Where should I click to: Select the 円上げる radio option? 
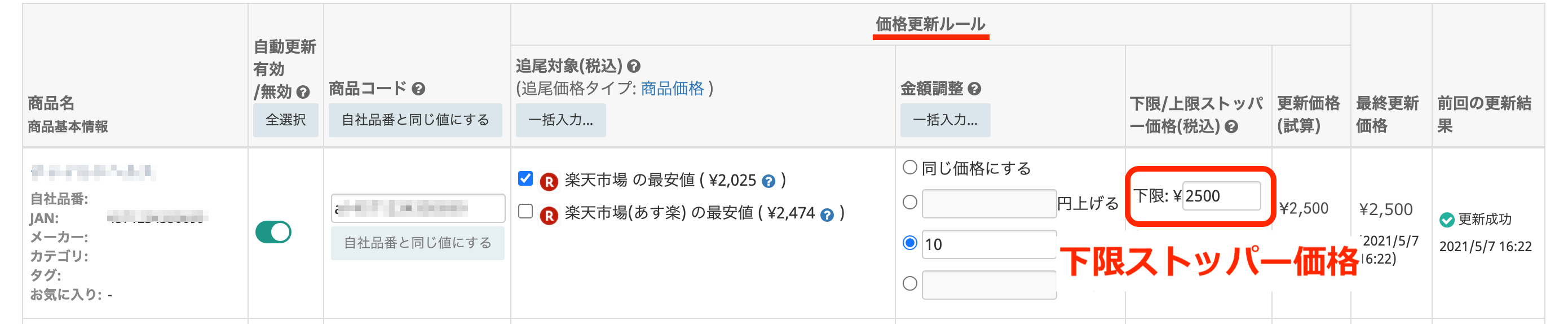(909, 202)
